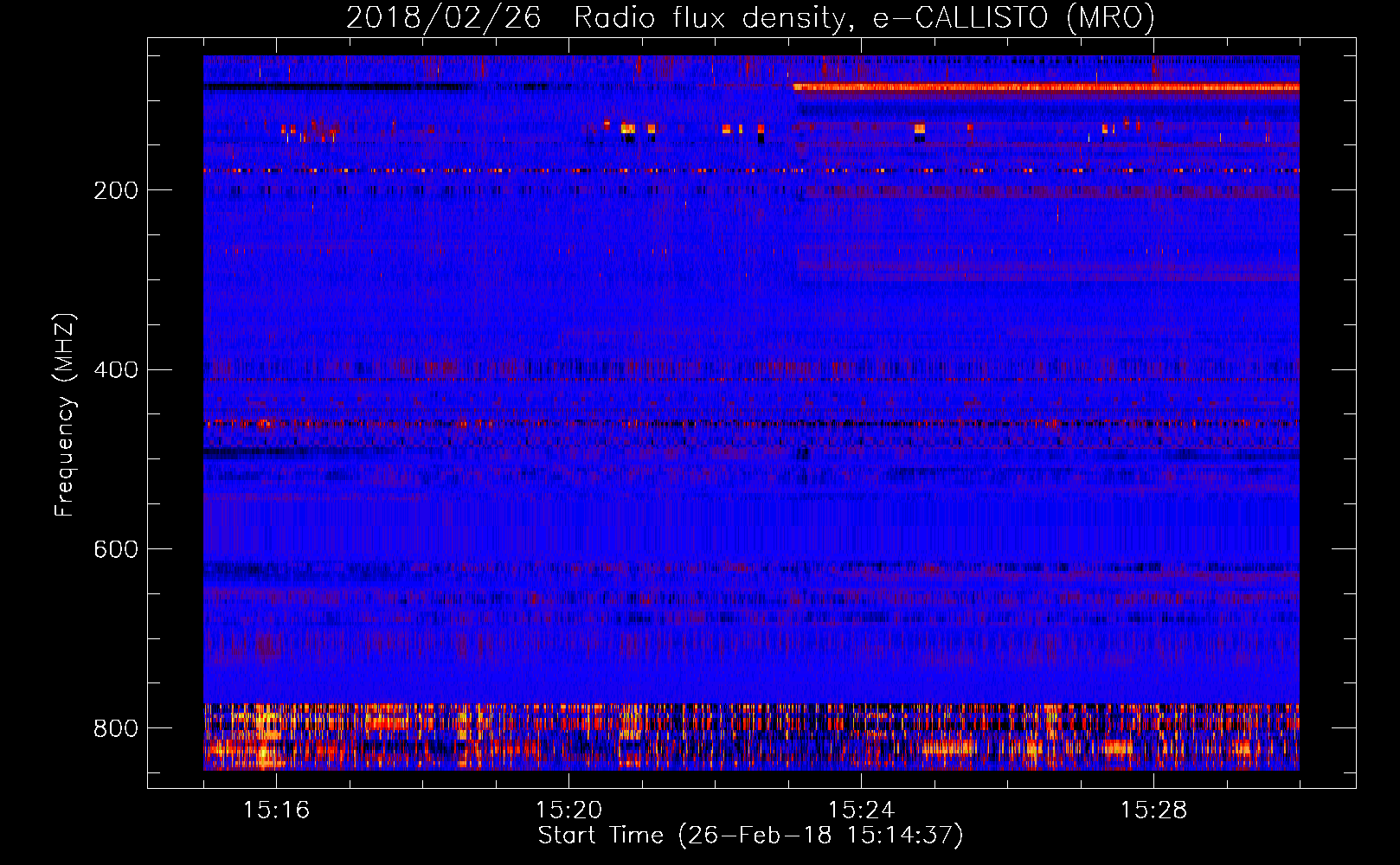
Task: Click the 800 frequency tick label
Action: pyautogui.click(x=116, y=728)
